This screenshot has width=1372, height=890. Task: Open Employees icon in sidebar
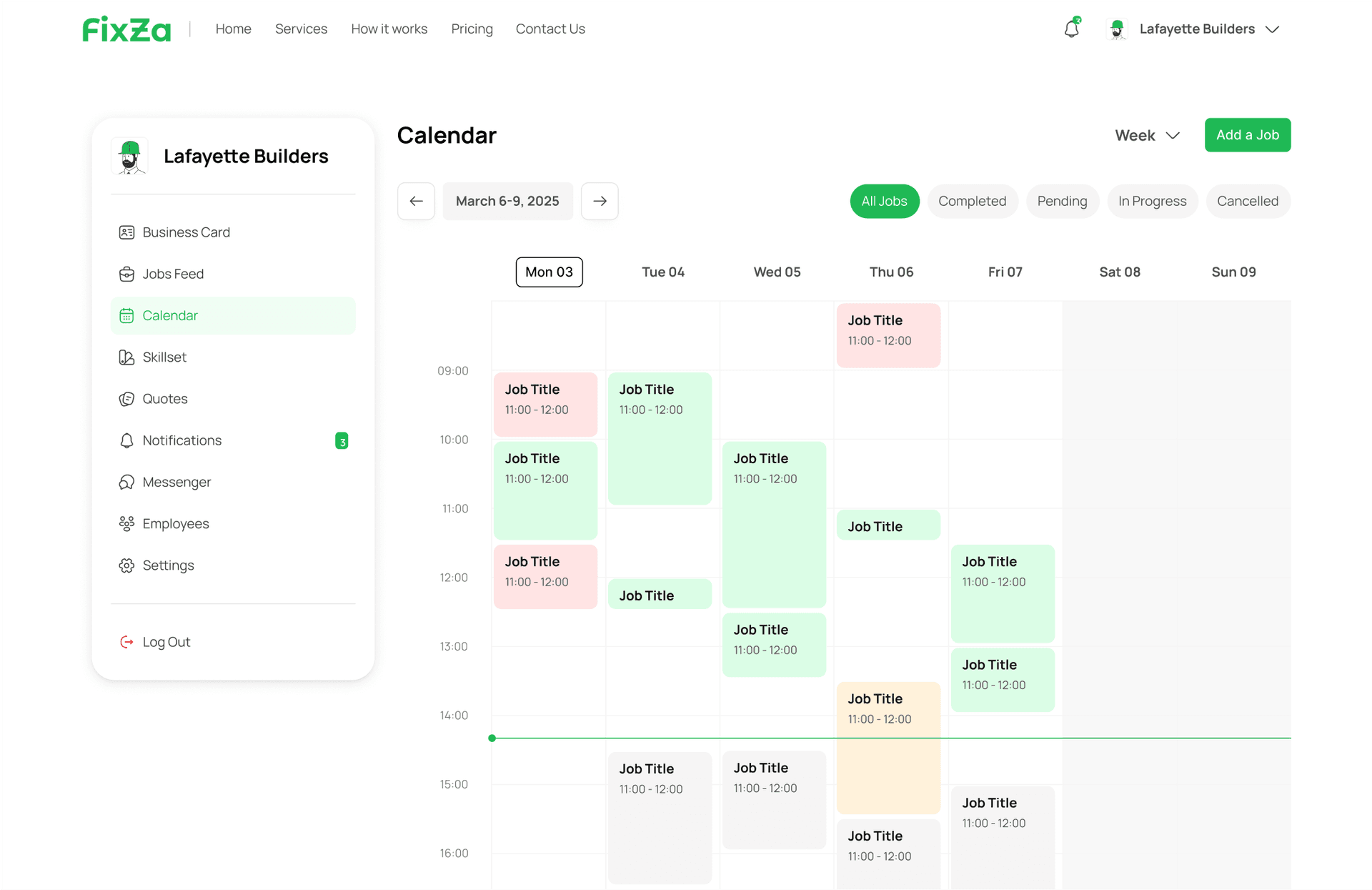click(x=126, y=524)
